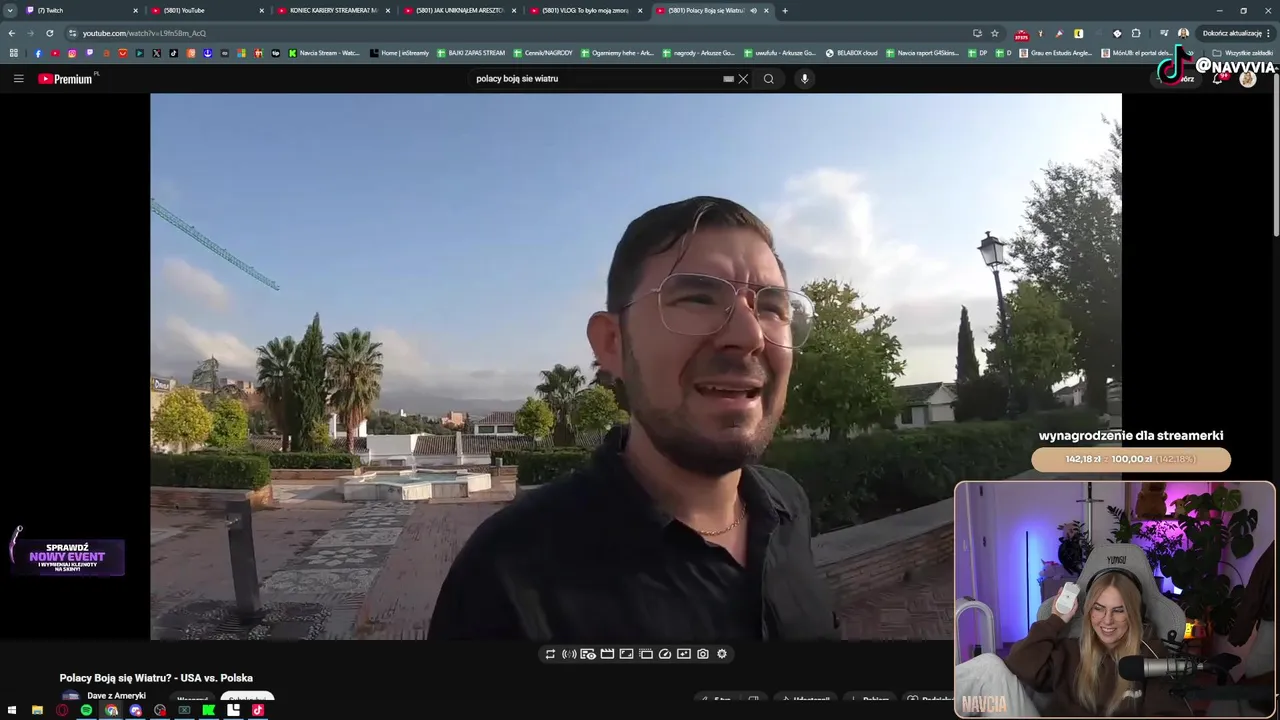Toggle audio boost icon in player toolbar
1280x720 pixels.
[x=569, y=654]
